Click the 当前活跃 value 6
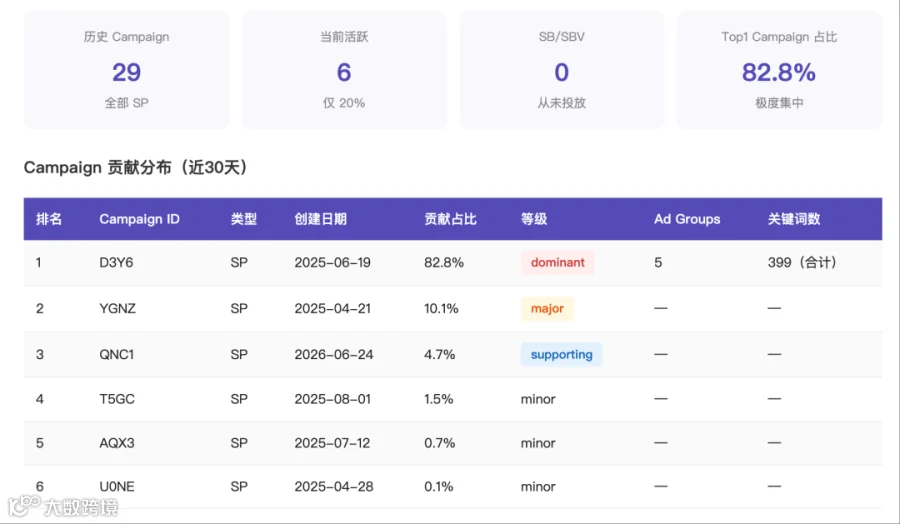This screenshot has width=900, height=524. tap(344, 72)
